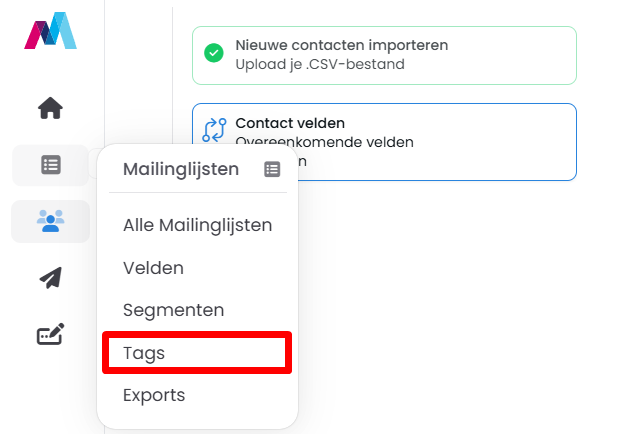Viewport: 621px width, 434px height.
Task: Click the Contact velden heading text
Action: (290, 123)
